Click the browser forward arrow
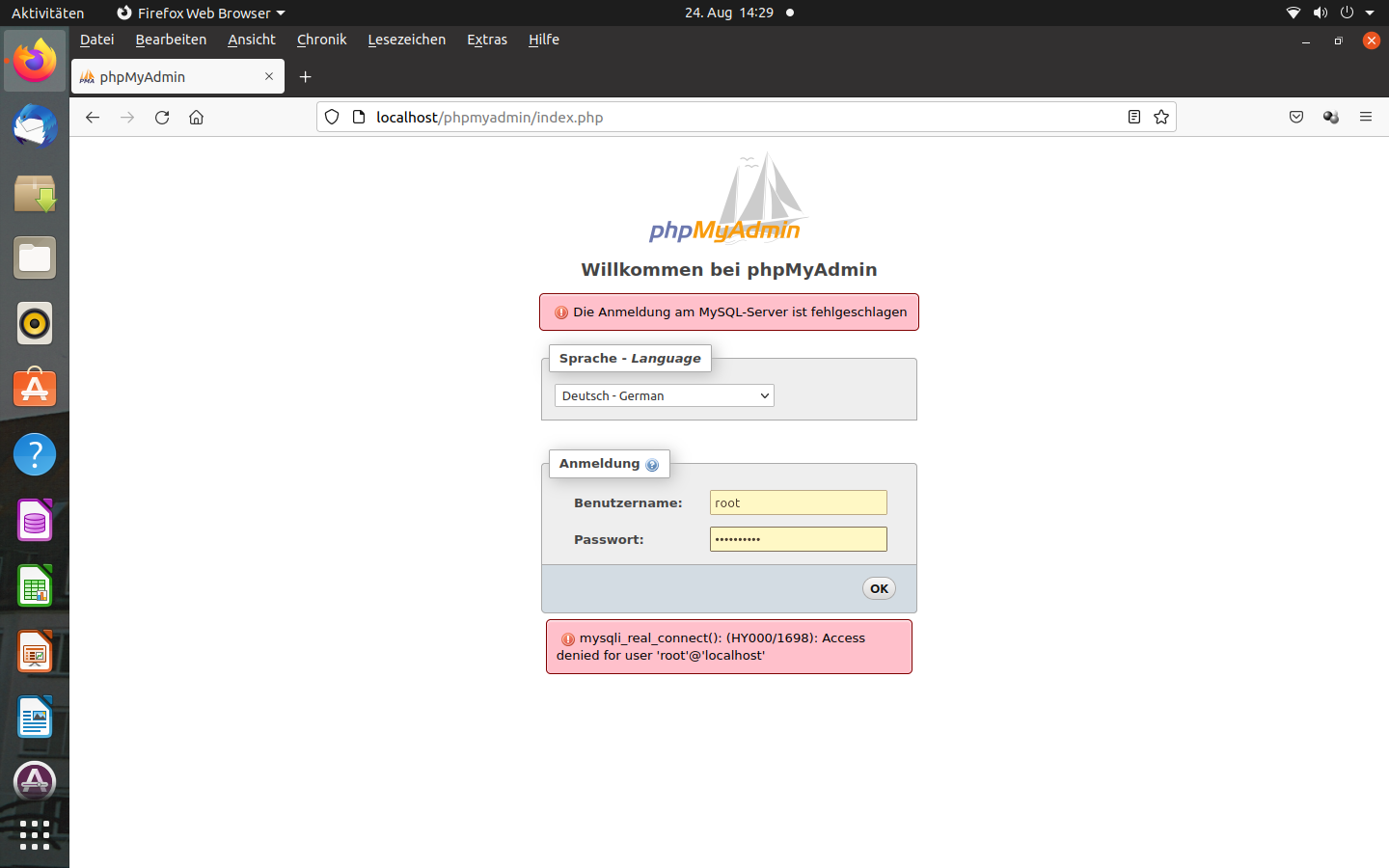1389x868 pixels. pos(127,117)
